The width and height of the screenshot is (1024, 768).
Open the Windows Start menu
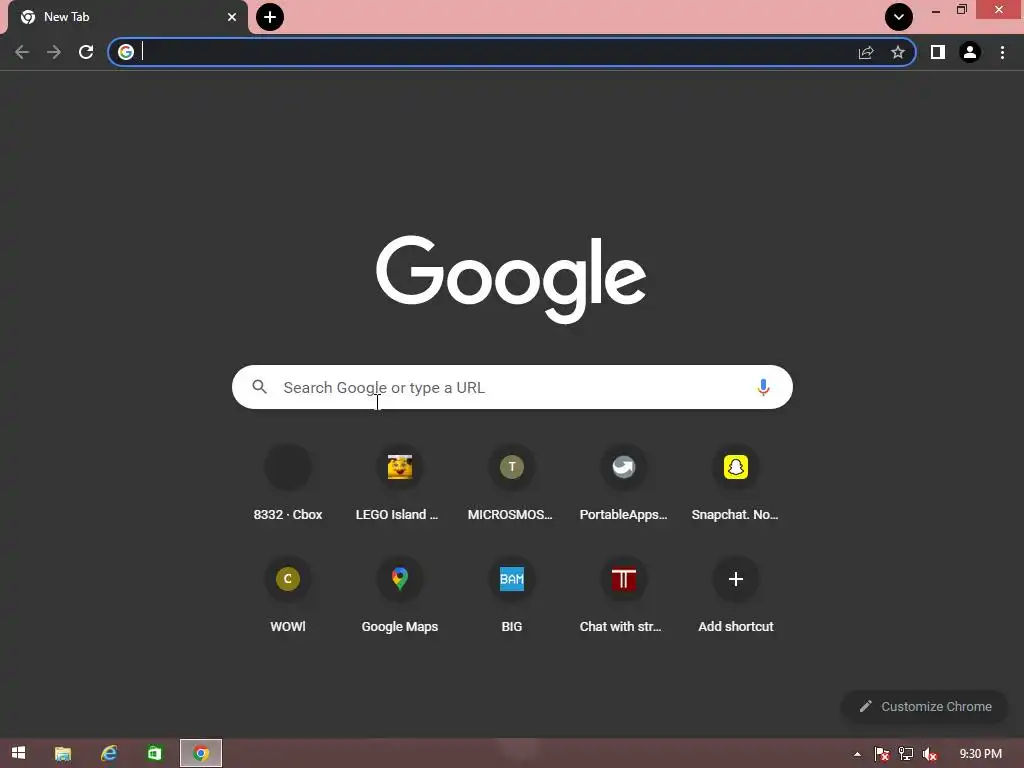pos(18,753)
